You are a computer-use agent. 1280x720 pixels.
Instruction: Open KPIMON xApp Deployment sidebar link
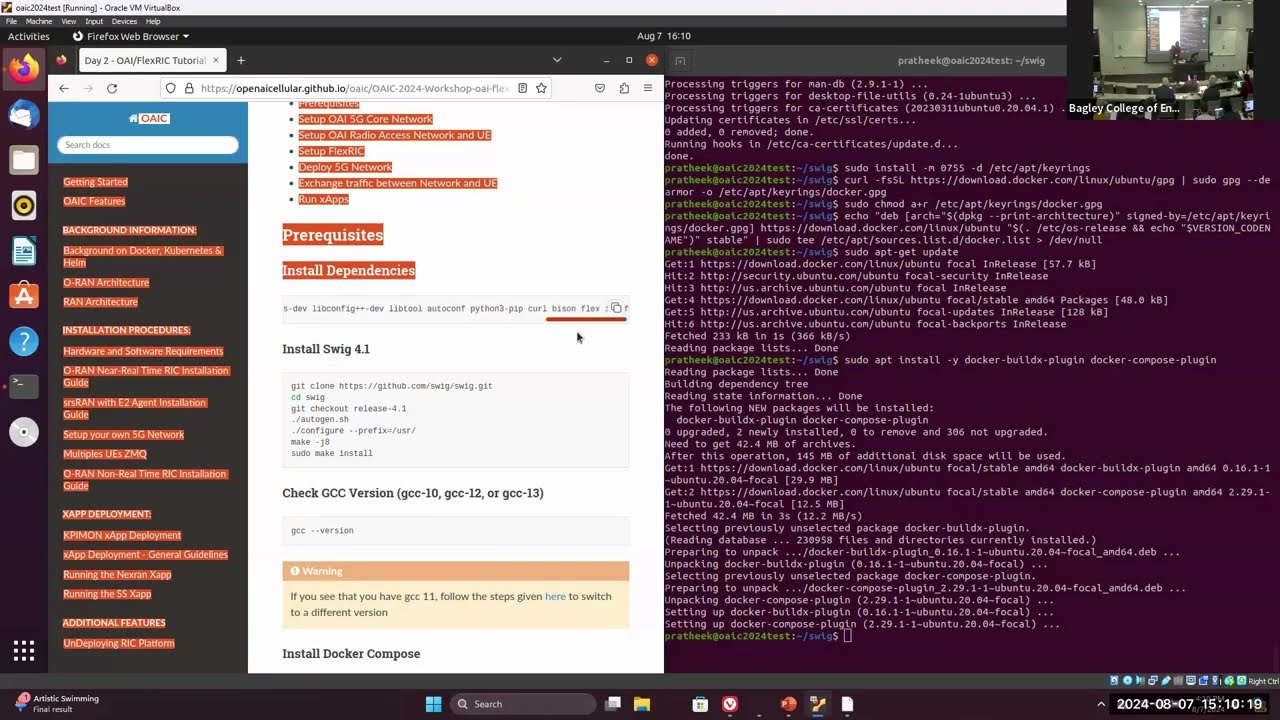pos(122,535)
